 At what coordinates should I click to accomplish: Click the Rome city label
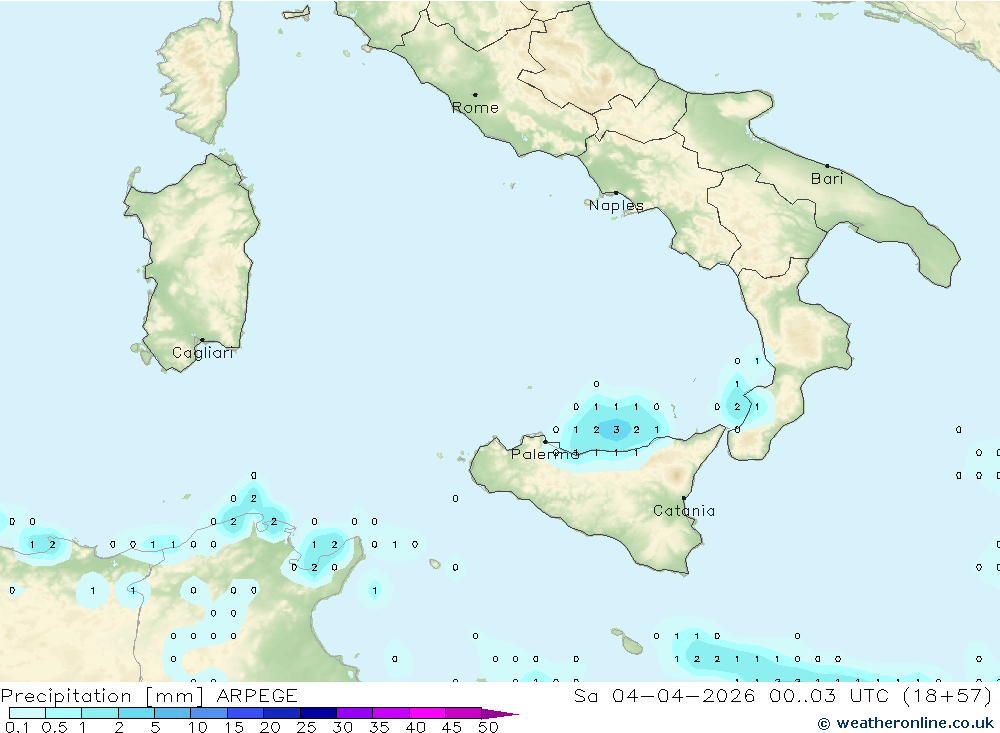click(475, 108)
